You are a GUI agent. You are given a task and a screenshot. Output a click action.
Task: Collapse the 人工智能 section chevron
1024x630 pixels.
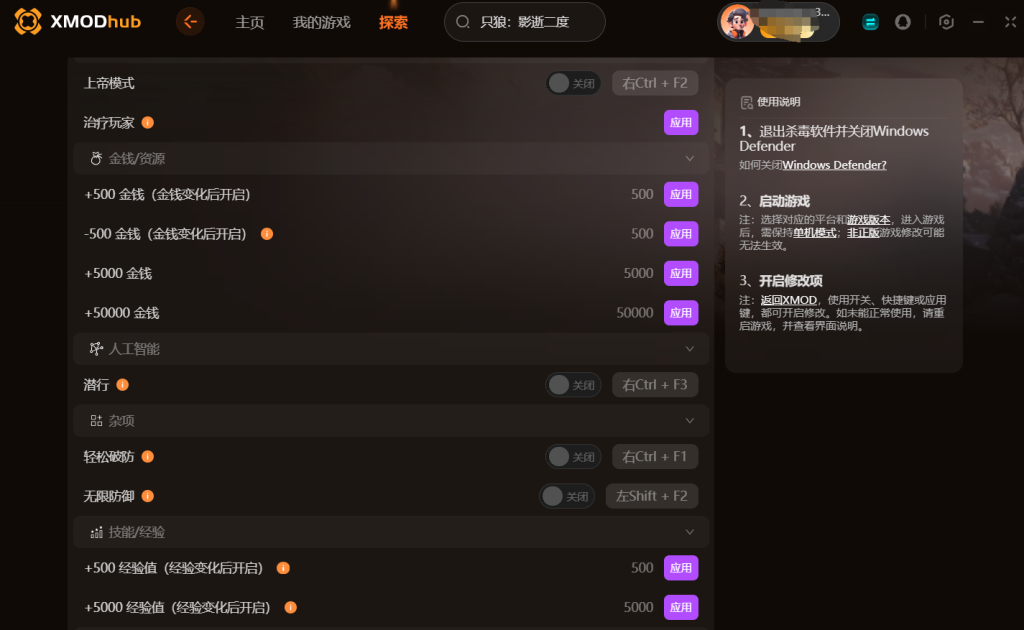point(690,349)
